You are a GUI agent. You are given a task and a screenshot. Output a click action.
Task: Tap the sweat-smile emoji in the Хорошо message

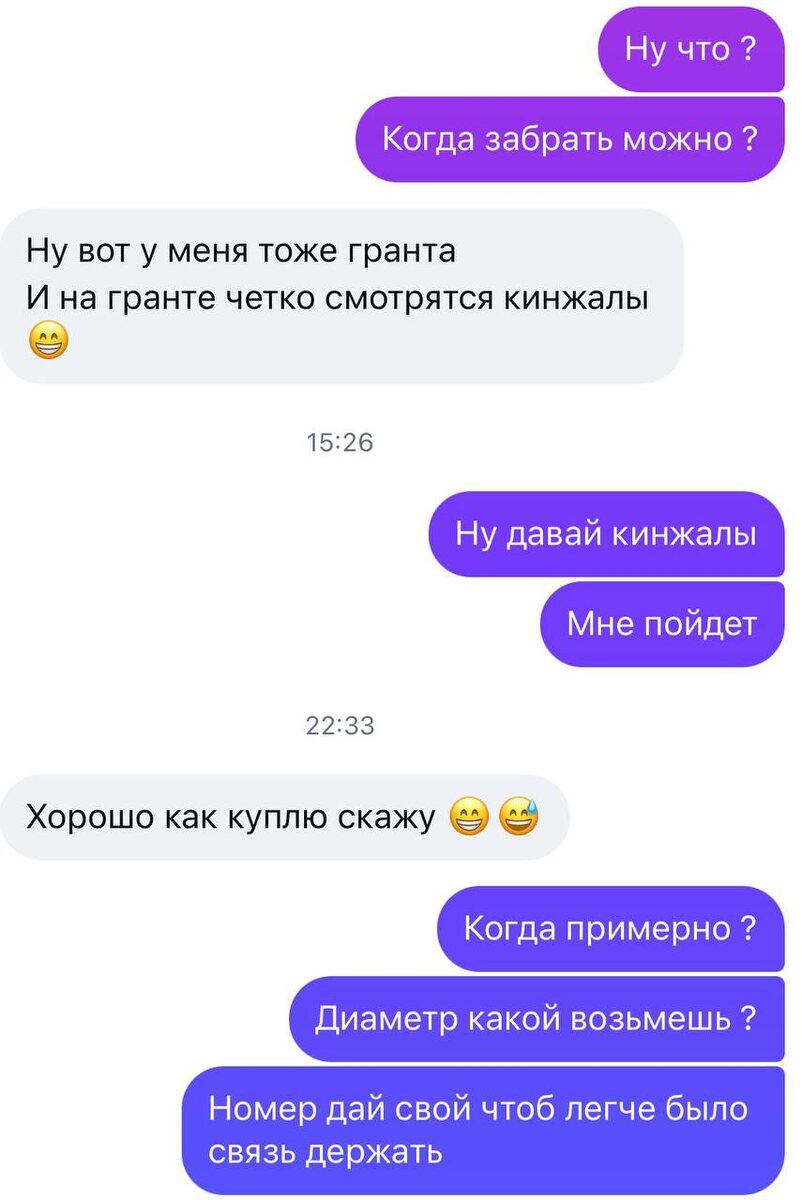(519, 819)
